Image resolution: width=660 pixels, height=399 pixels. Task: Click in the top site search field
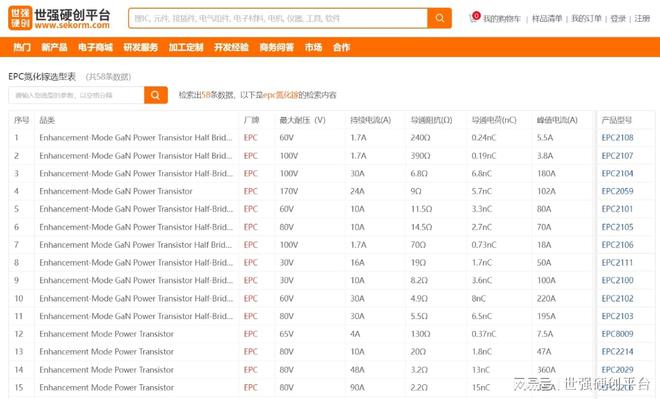click(278, 18)
